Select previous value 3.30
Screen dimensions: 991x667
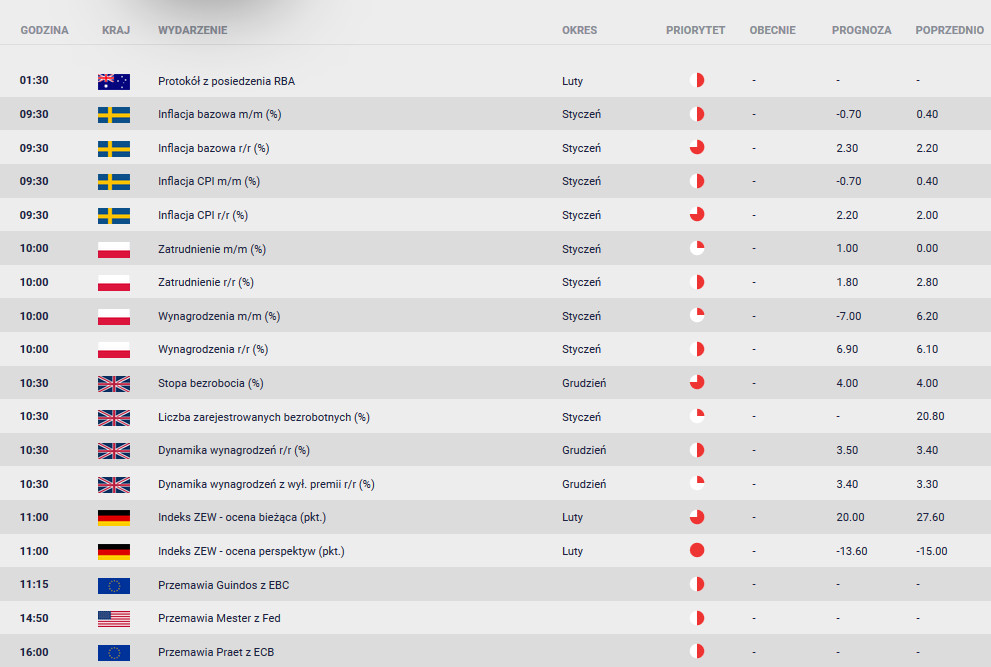[x=927, y=484]
